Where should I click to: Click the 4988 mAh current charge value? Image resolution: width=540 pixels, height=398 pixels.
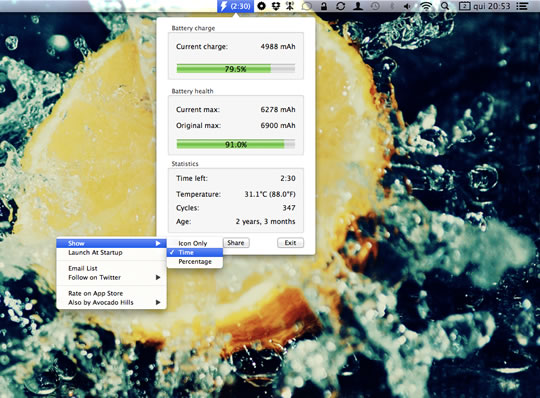278,46
